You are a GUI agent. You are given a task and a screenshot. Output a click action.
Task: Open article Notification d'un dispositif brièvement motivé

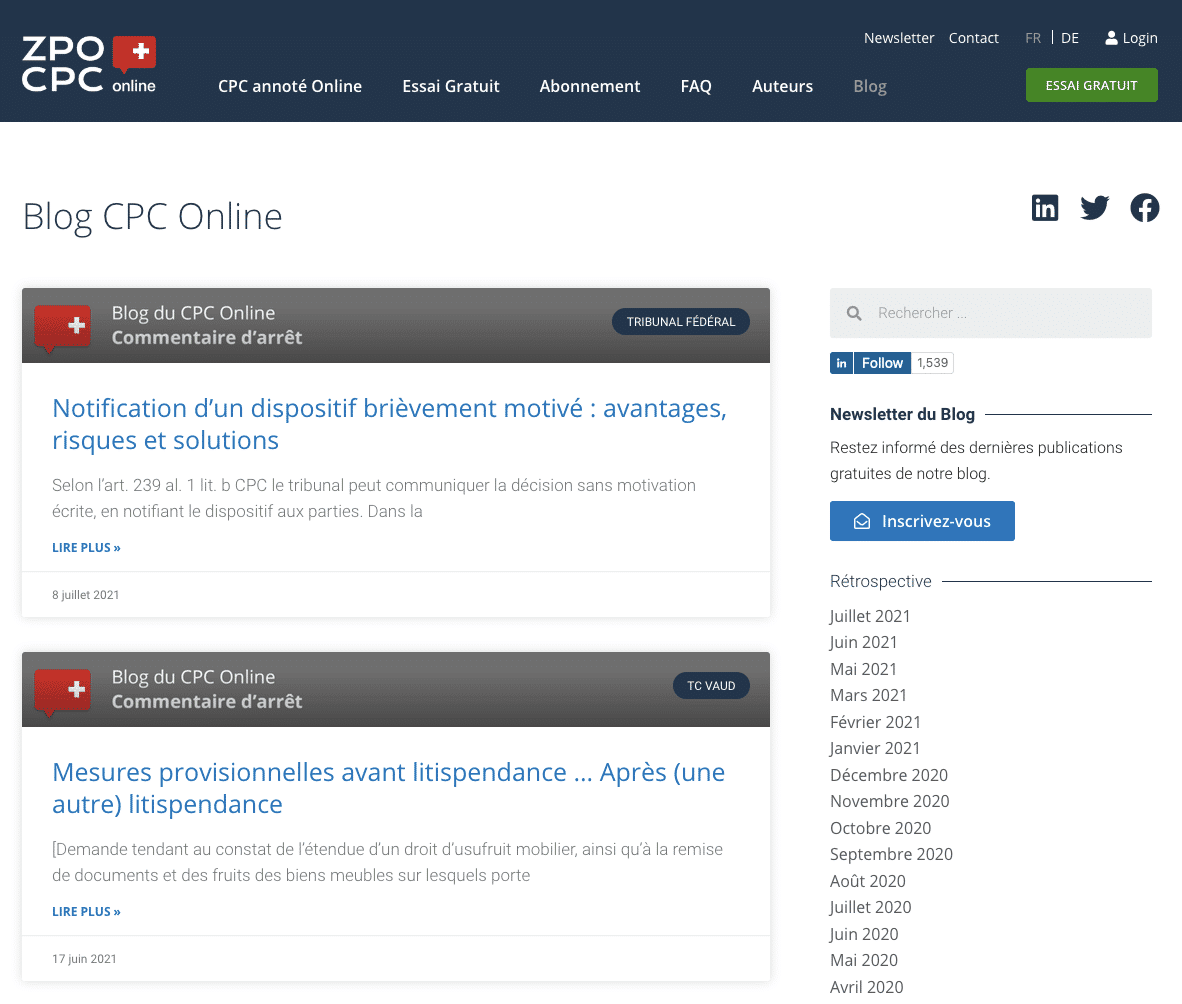click(x=389, y=424)
